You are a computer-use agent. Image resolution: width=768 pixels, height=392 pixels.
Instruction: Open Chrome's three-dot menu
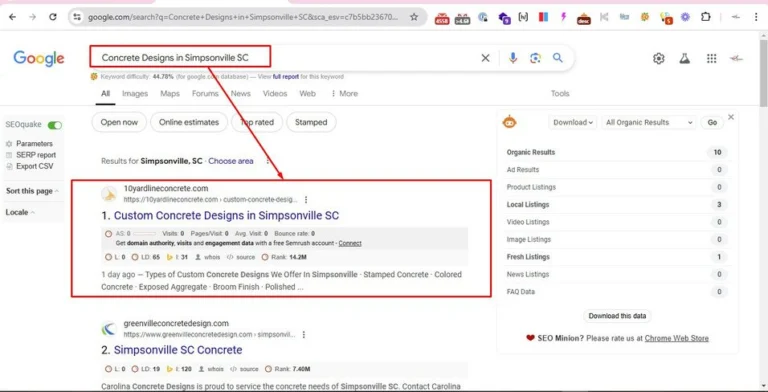(x=756, y=17)
